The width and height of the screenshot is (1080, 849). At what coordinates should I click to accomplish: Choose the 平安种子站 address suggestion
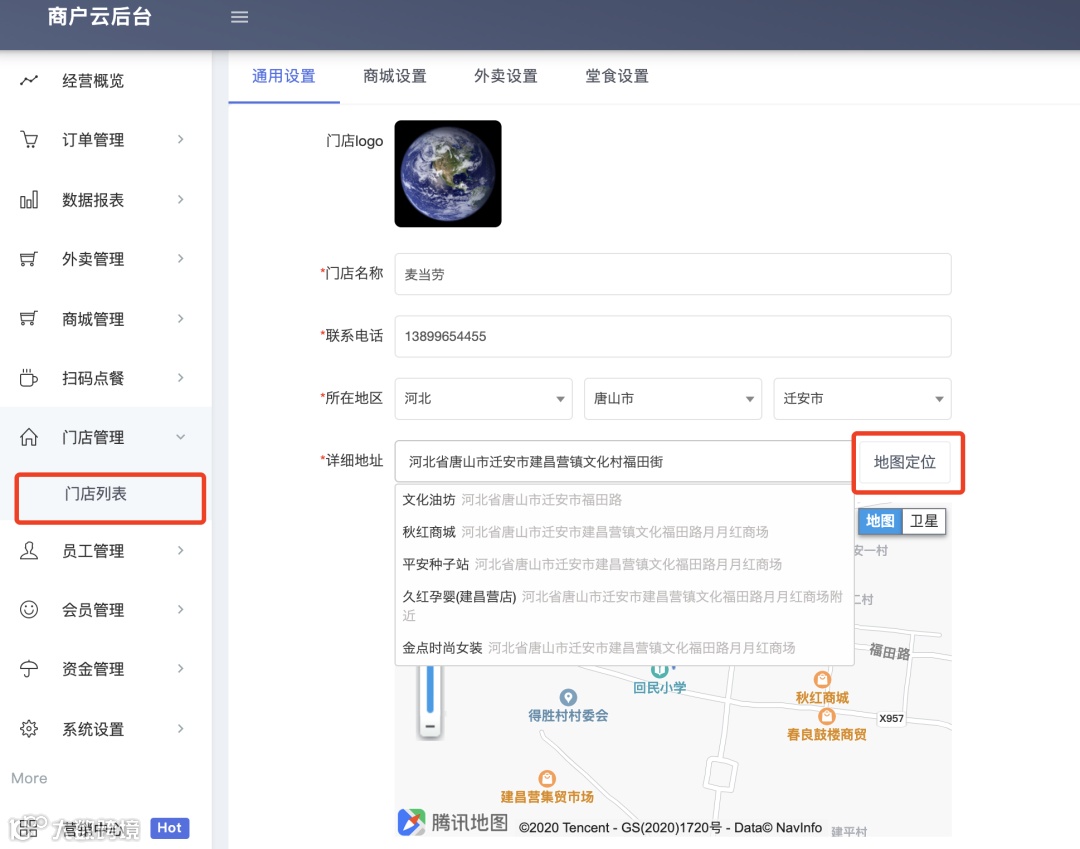624,565
